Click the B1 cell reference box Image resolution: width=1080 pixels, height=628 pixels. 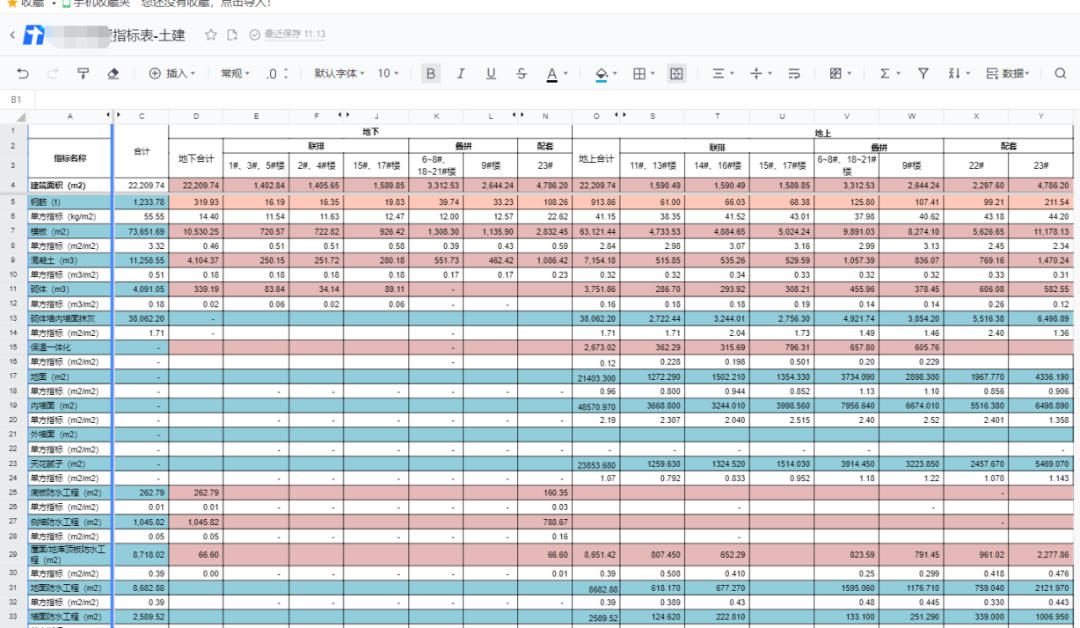[x=17, y=99]
